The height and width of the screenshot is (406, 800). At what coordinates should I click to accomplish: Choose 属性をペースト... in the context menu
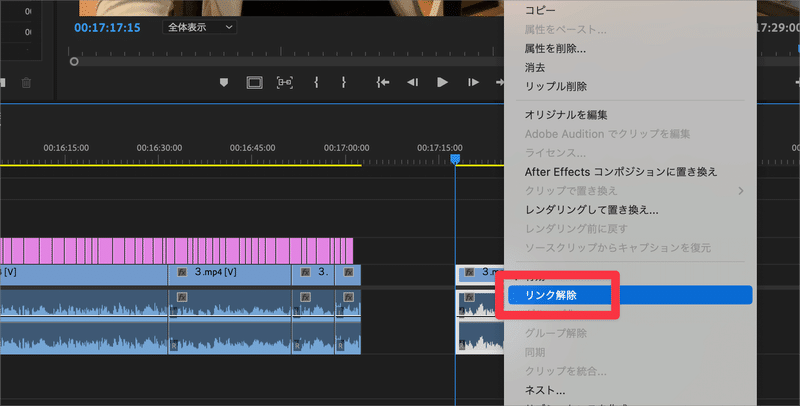tap(565, 30)
